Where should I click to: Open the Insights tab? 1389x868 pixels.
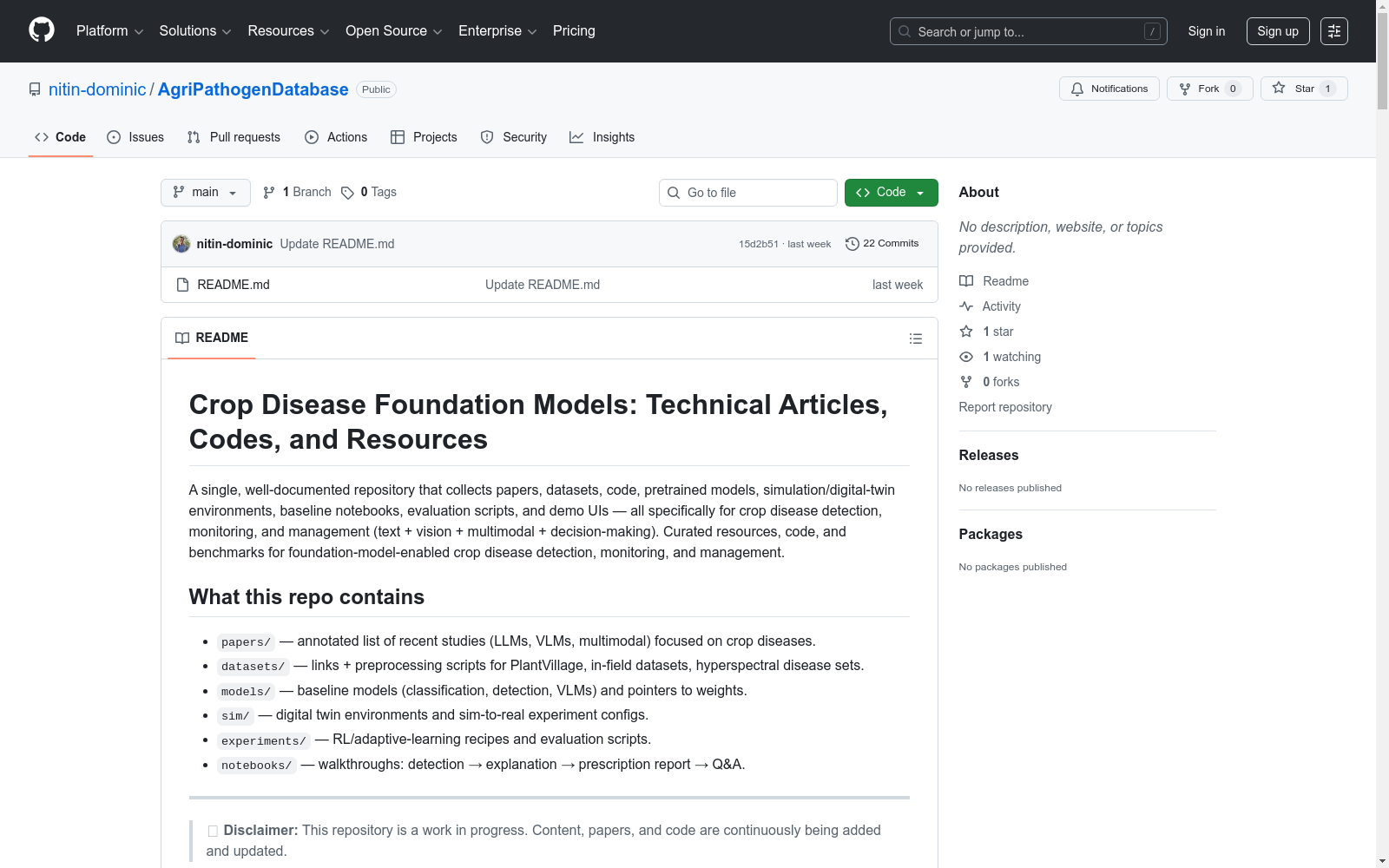(602, 137)
